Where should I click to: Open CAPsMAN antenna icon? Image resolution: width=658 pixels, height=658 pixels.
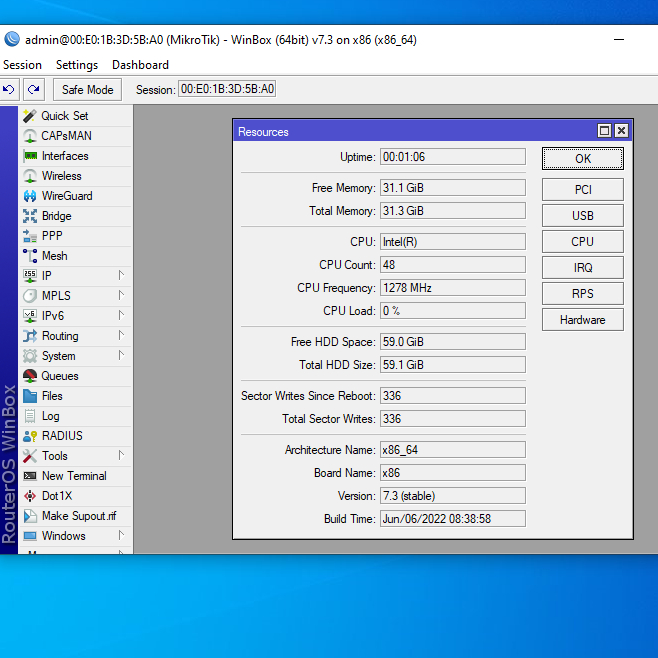pos(30,136)
